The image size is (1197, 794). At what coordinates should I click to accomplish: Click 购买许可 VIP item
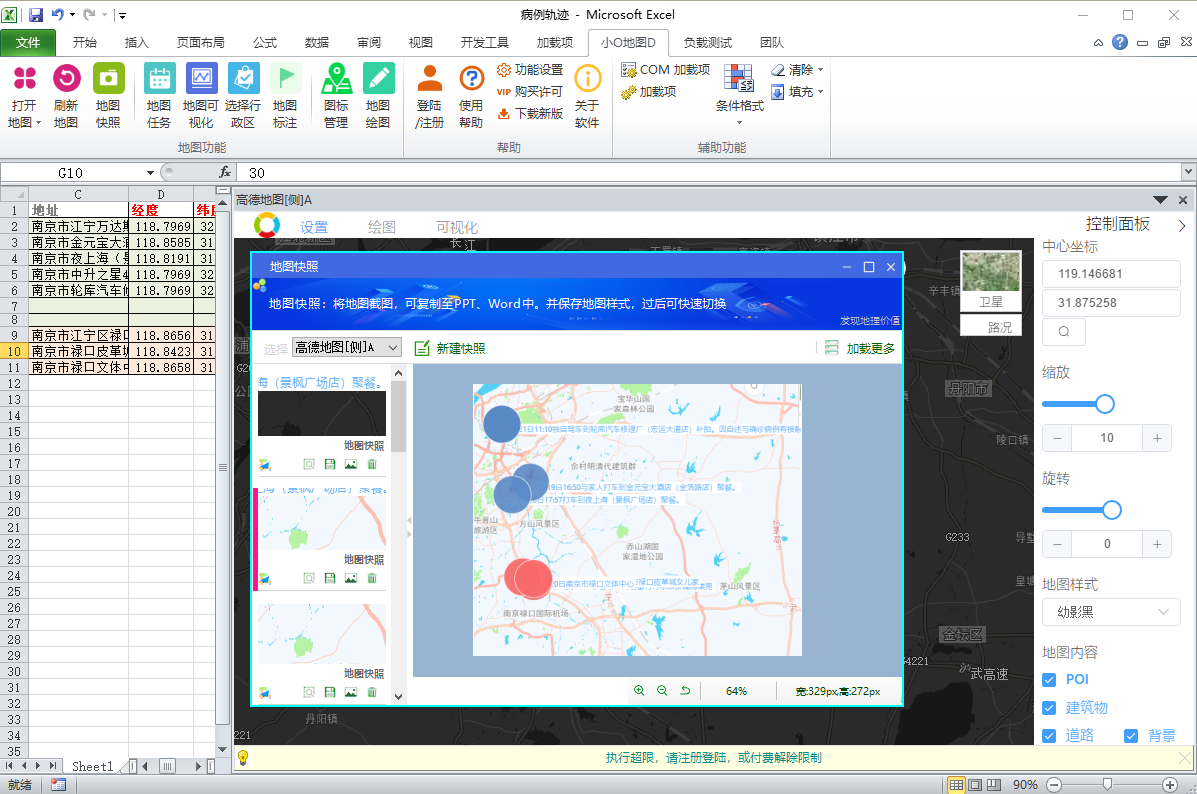(x=530, y=92)
